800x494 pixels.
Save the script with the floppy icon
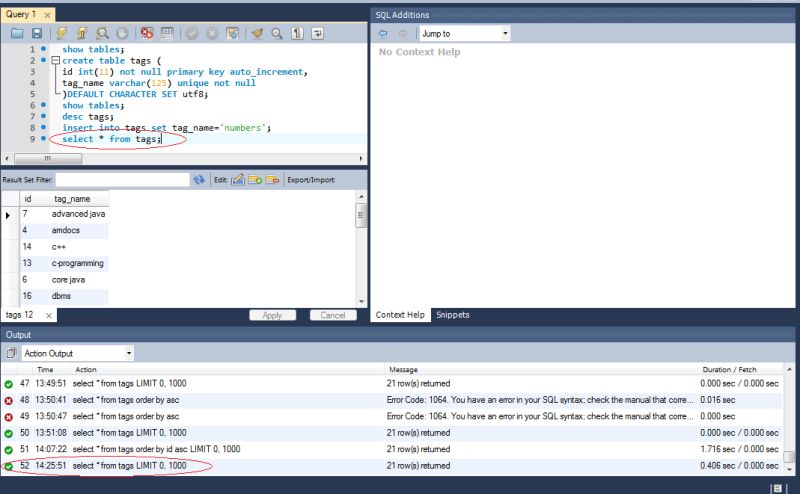tap(37, 34)
